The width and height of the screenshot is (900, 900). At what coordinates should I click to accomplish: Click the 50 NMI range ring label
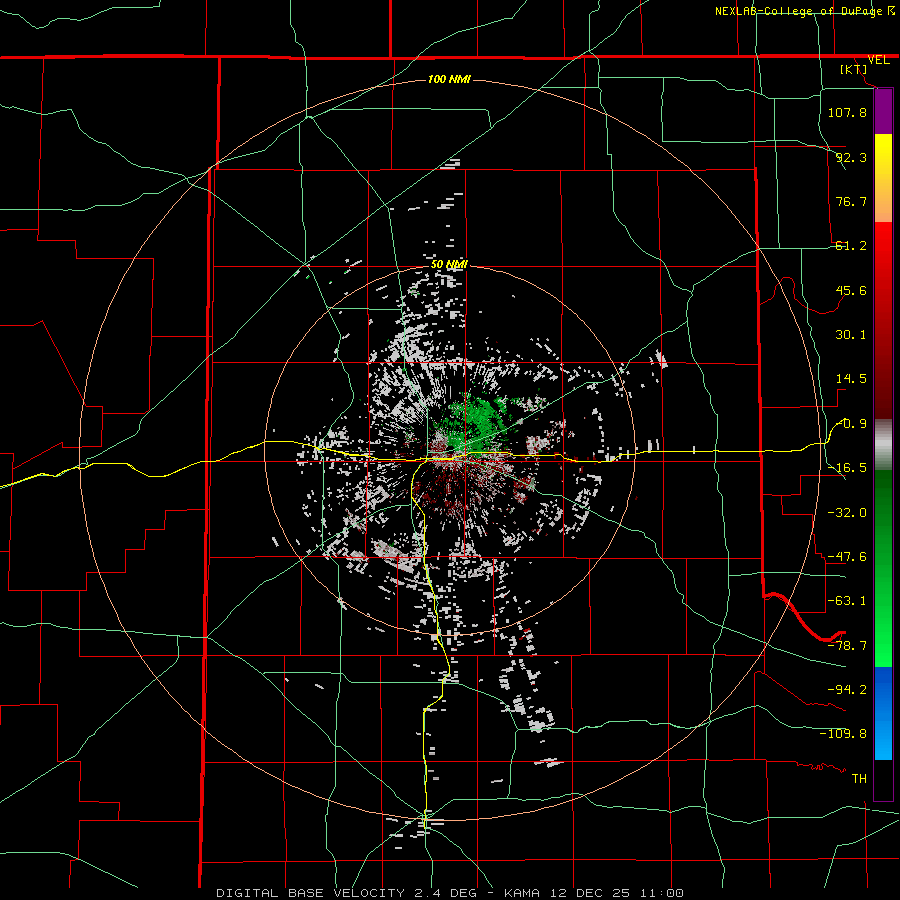pos(449,264)
